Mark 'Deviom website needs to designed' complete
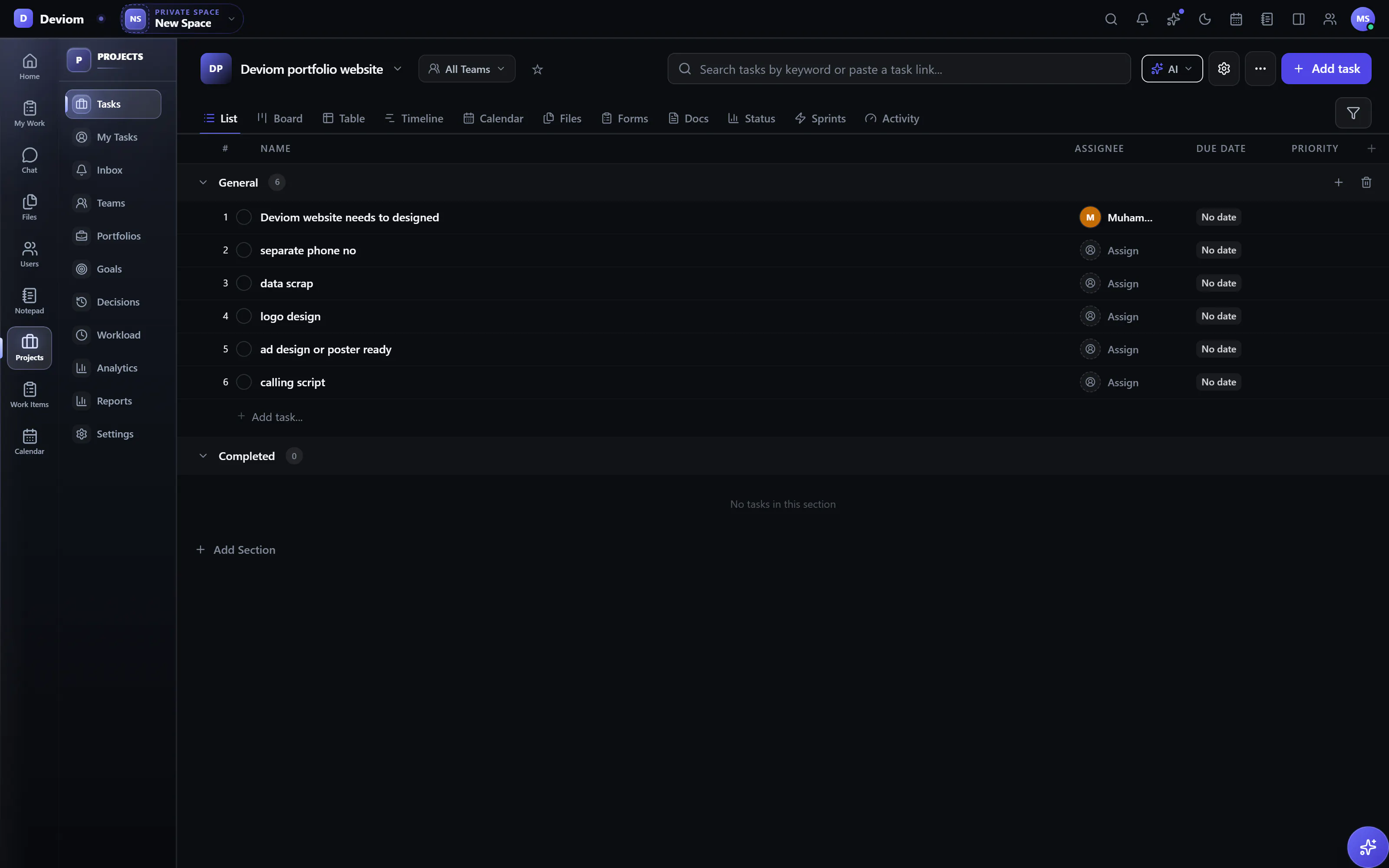 click(x=244, y=217)
